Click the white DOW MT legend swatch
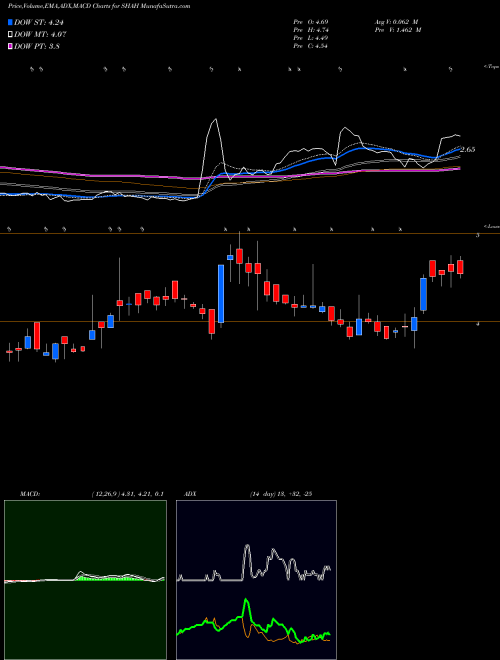The image size is (500, 660). (10, 34)
